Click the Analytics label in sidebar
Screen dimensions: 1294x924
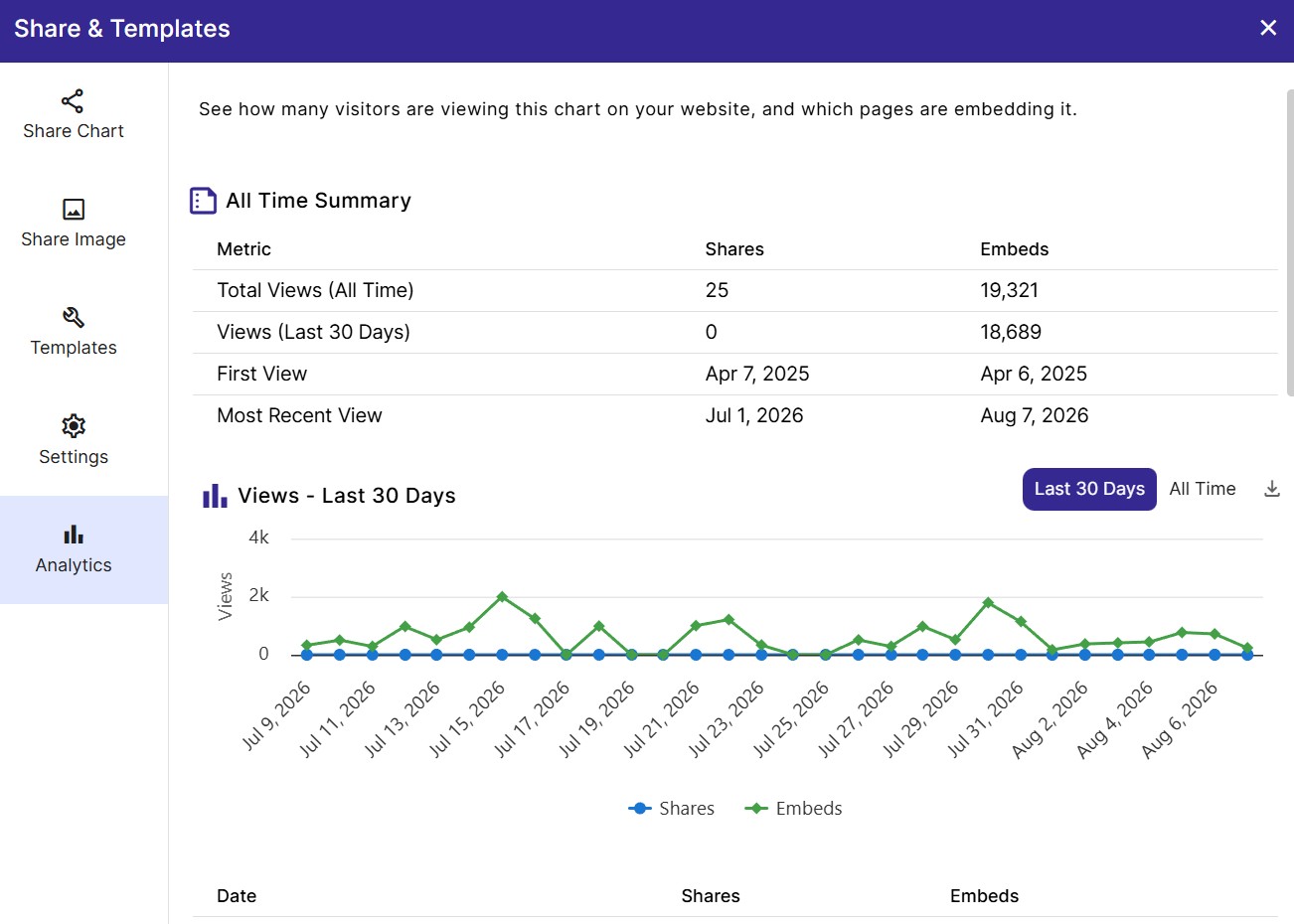click(x=74, y=565)
